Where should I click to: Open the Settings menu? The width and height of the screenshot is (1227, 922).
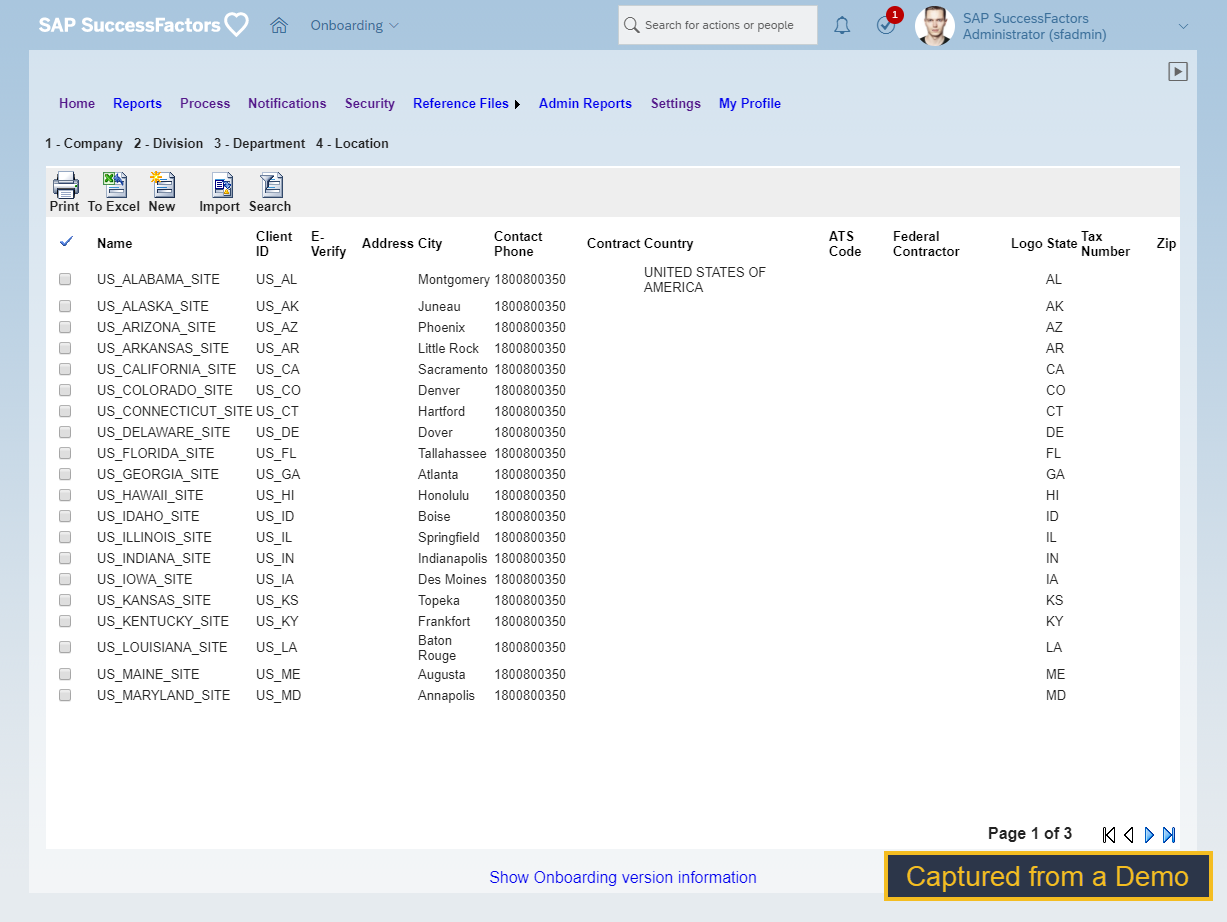(x=676, y=103)
